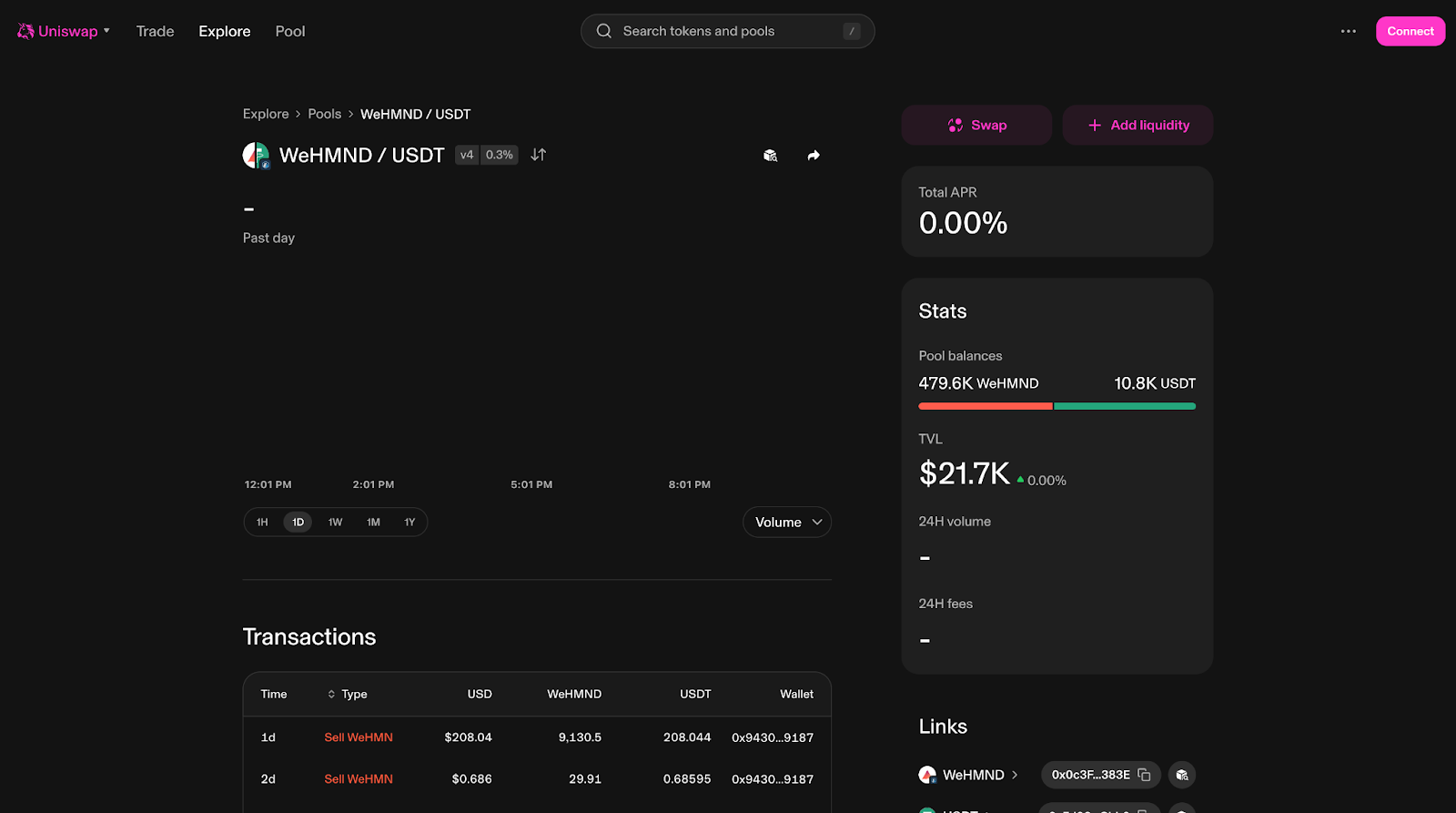Open wallet 0x9430...9187 in the 2d row

click(773, 779)
